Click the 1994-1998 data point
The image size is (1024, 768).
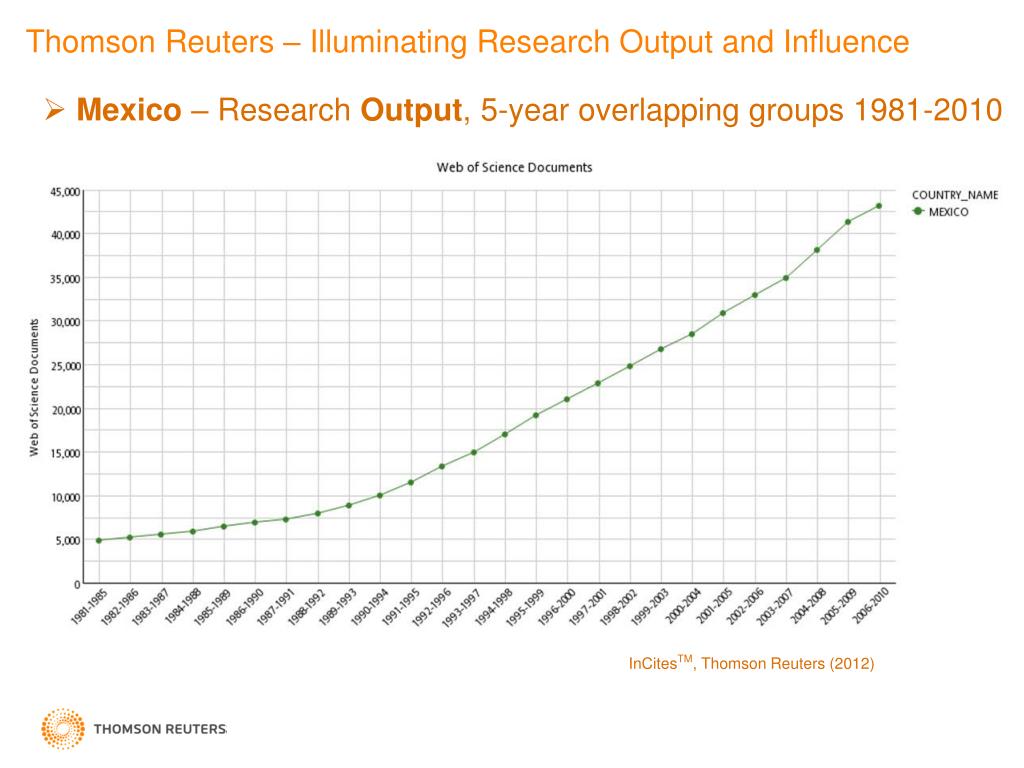[x=505, y=434]
